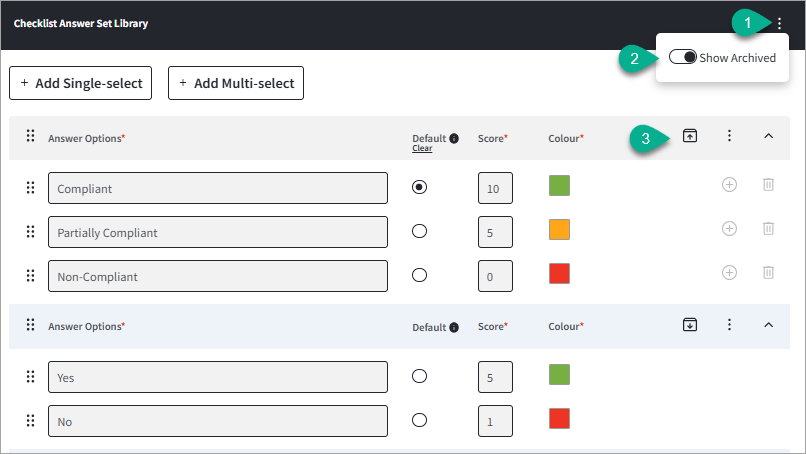Click drag handle of the No row
Image resolution: width=806 pixels, height=454 pixels.
[x=30, y=421]
